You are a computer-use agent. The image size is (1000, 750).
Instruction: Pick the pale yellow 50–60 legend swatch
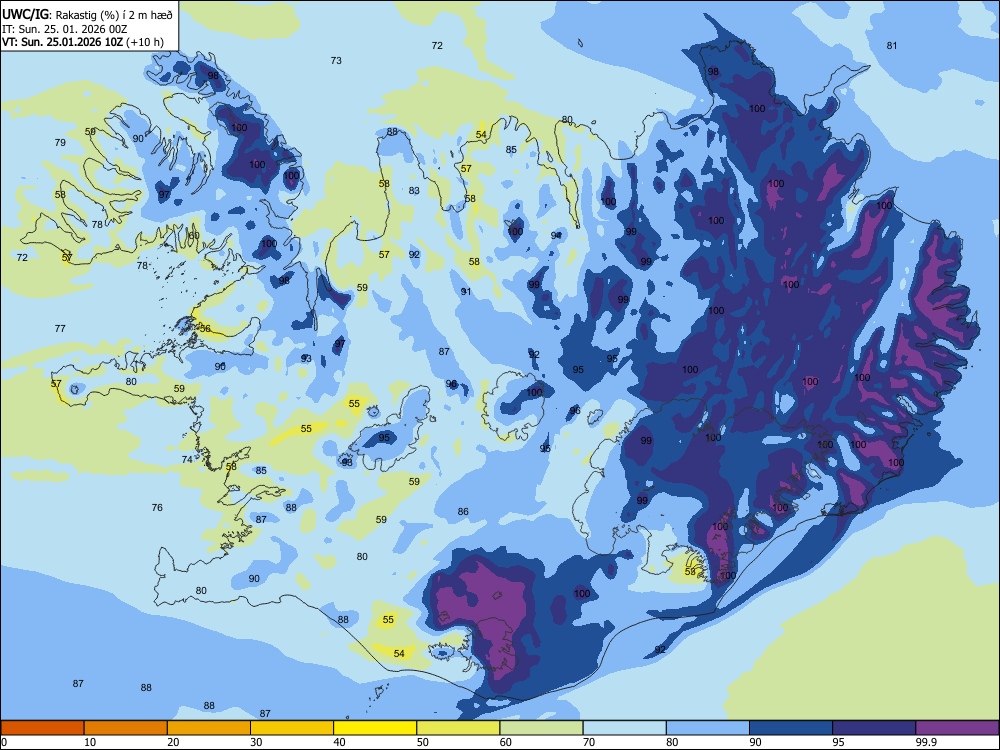458,728
